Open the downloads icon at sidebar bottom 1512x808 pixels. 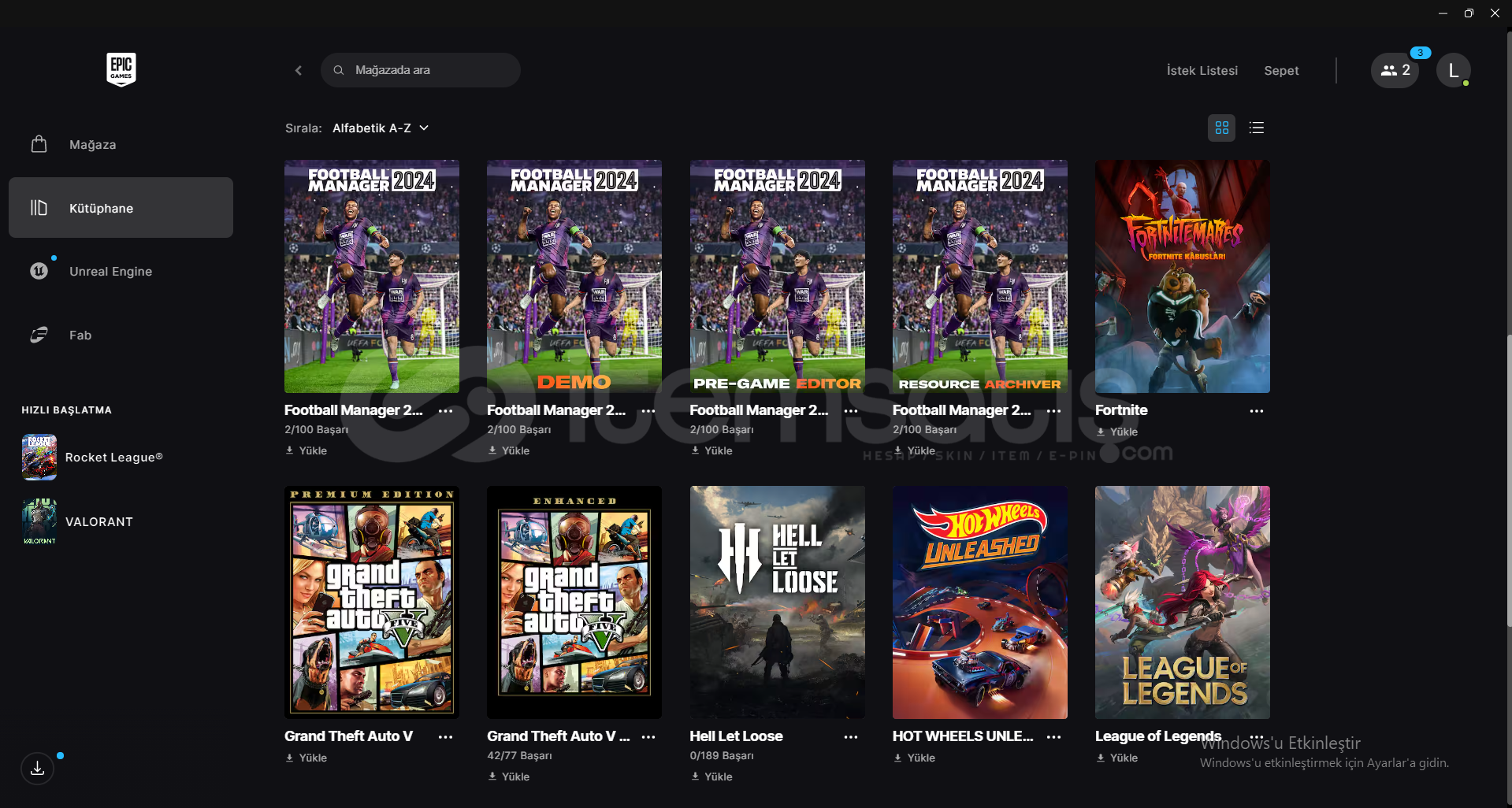click(x=37, y=769)
